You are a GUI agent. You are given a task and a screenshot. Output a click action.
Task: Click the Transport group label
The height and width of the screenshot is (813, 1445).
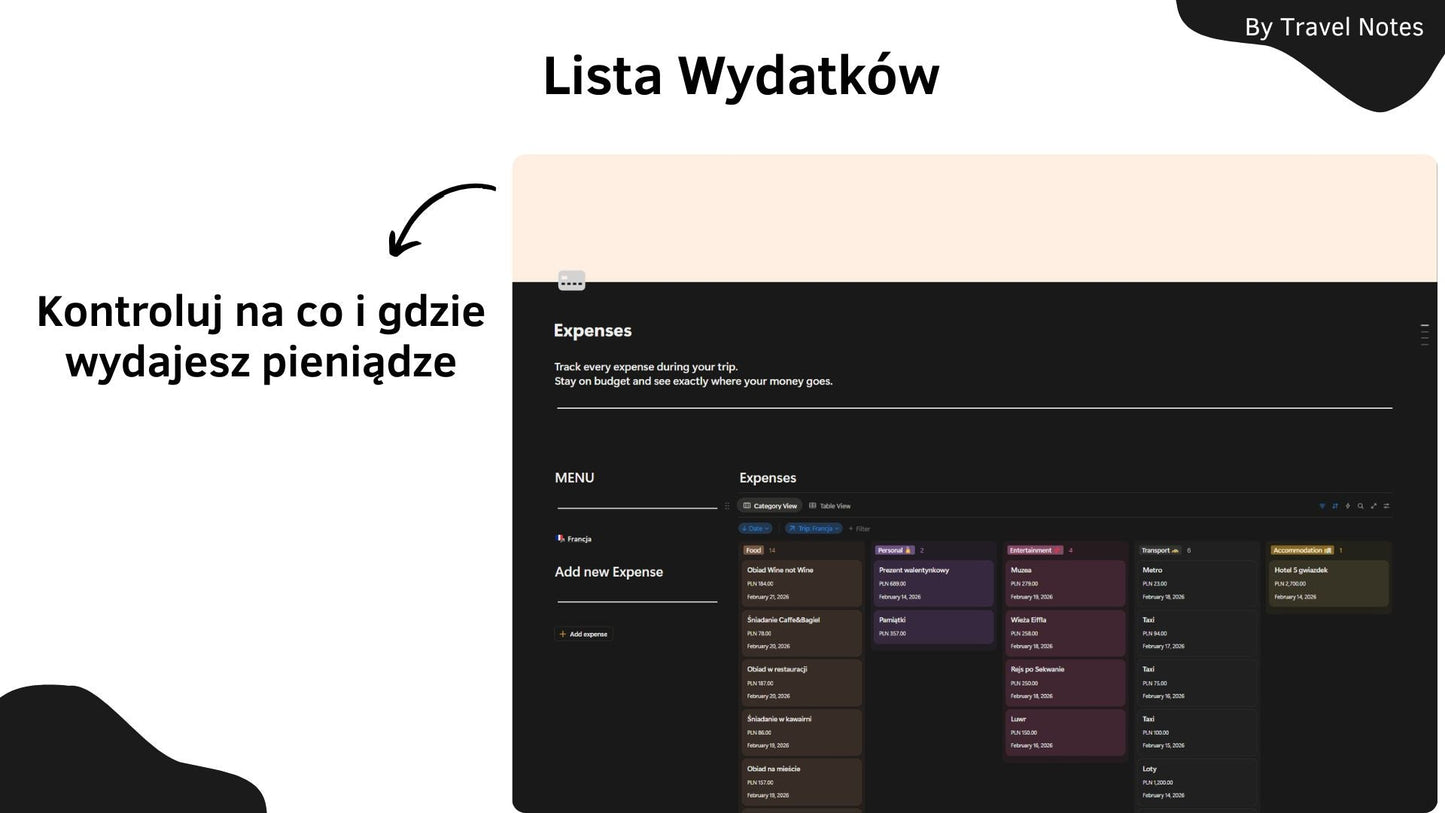pos(1160,550)
